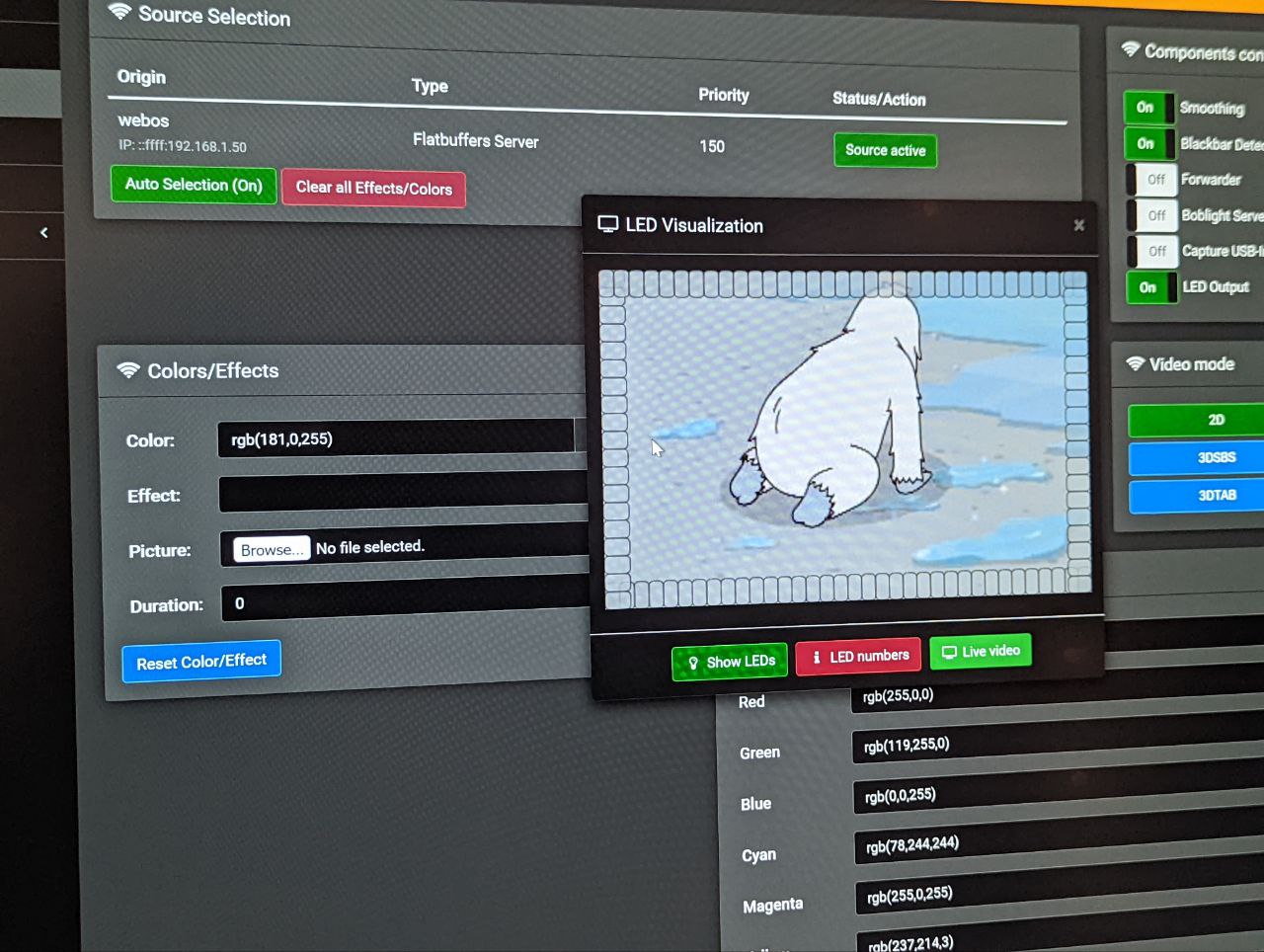Viewport: 1264px width, 952px height.
Task: Toggle the Auto Selection (On) button
Action: click(194, 185)
